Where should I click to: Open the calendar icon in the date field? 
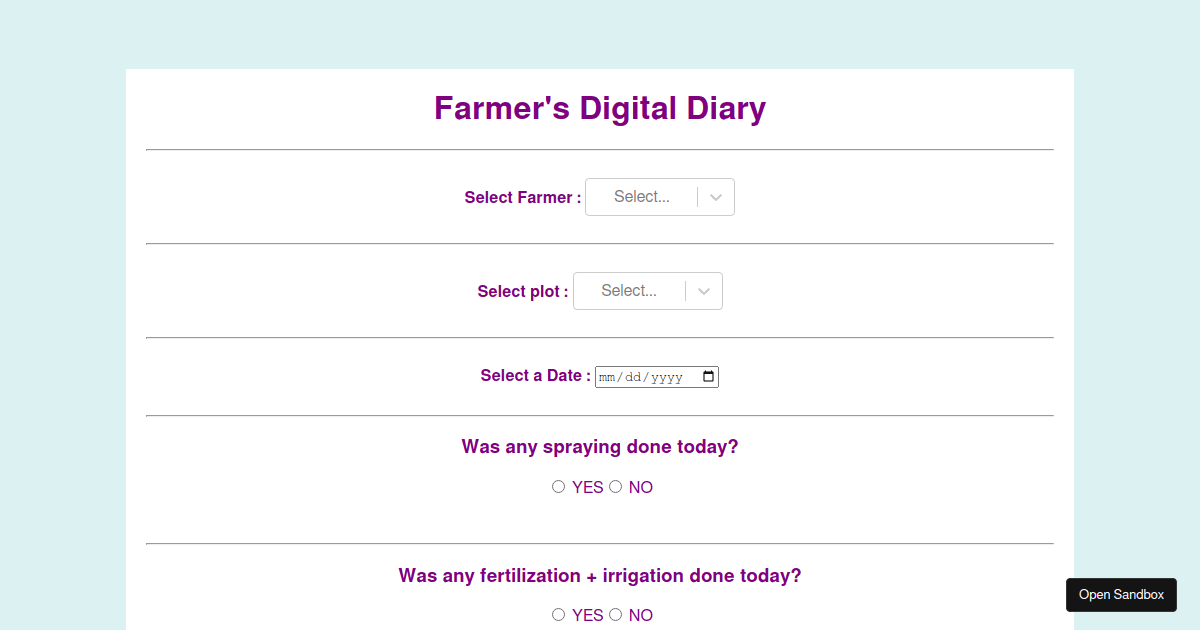click(x=708, y=376)
